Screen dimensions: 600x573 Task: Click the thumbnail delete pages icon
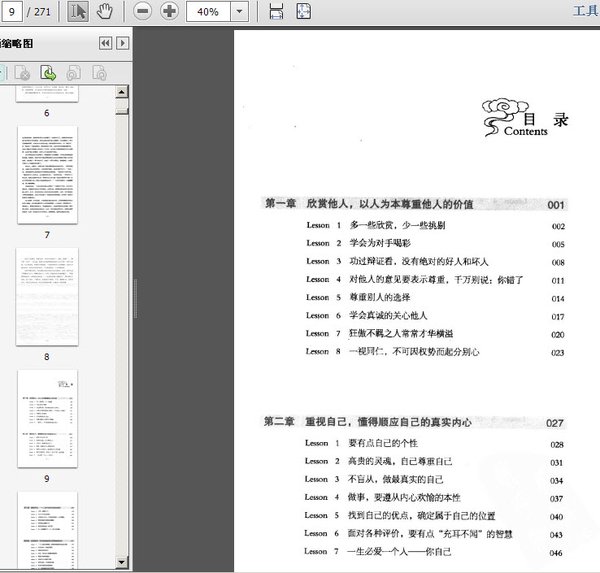(x=22, y=73)
